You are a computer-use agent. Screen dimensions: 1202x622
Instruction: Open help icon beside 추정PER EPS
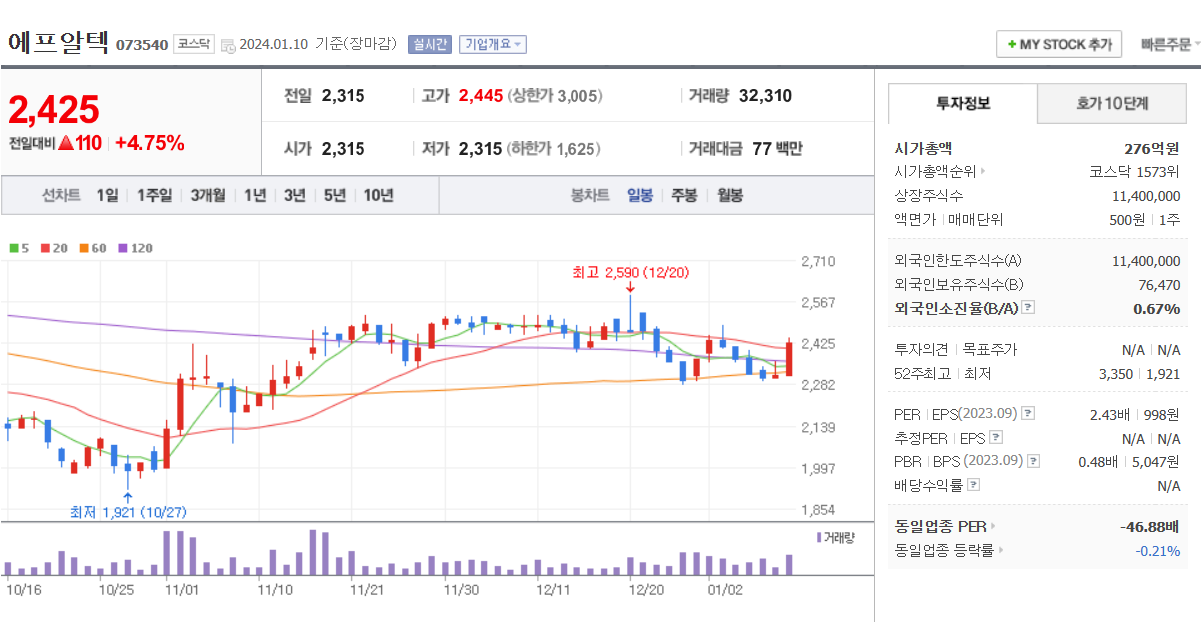tap(995, 438)
